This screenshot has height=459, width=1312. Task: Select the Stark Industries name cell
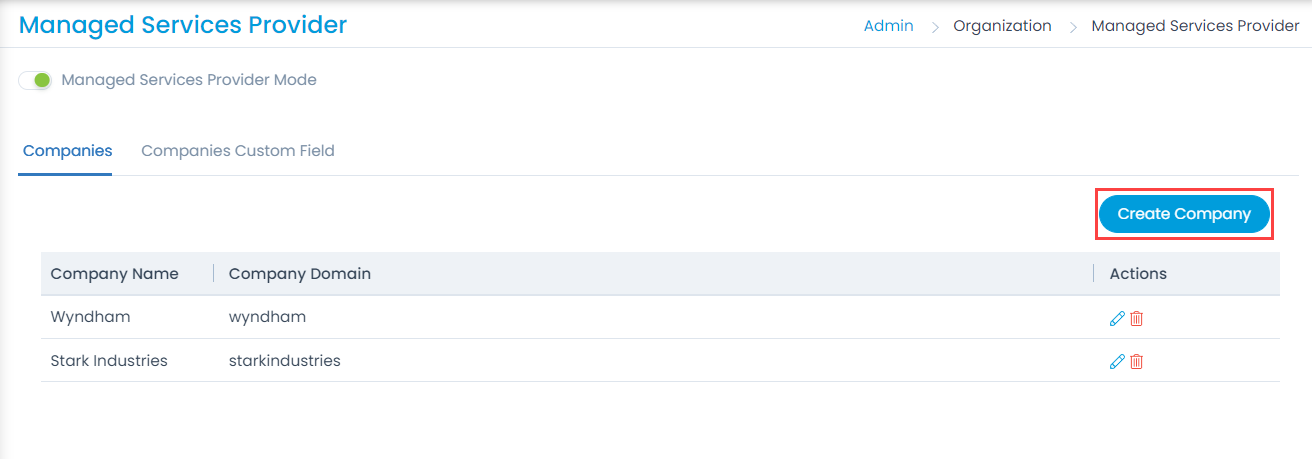[109, 360]
